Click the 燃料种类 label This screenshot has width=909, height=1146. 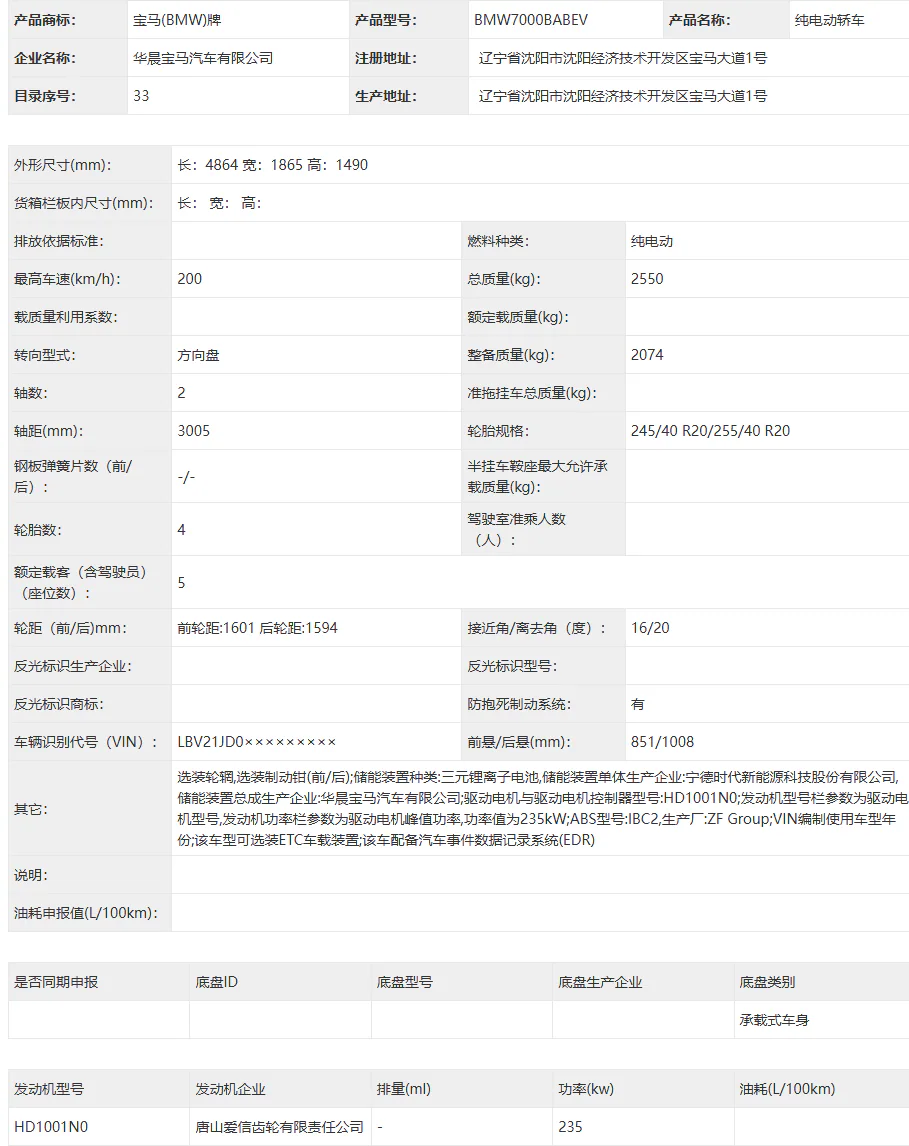click(x=498, y=240)
